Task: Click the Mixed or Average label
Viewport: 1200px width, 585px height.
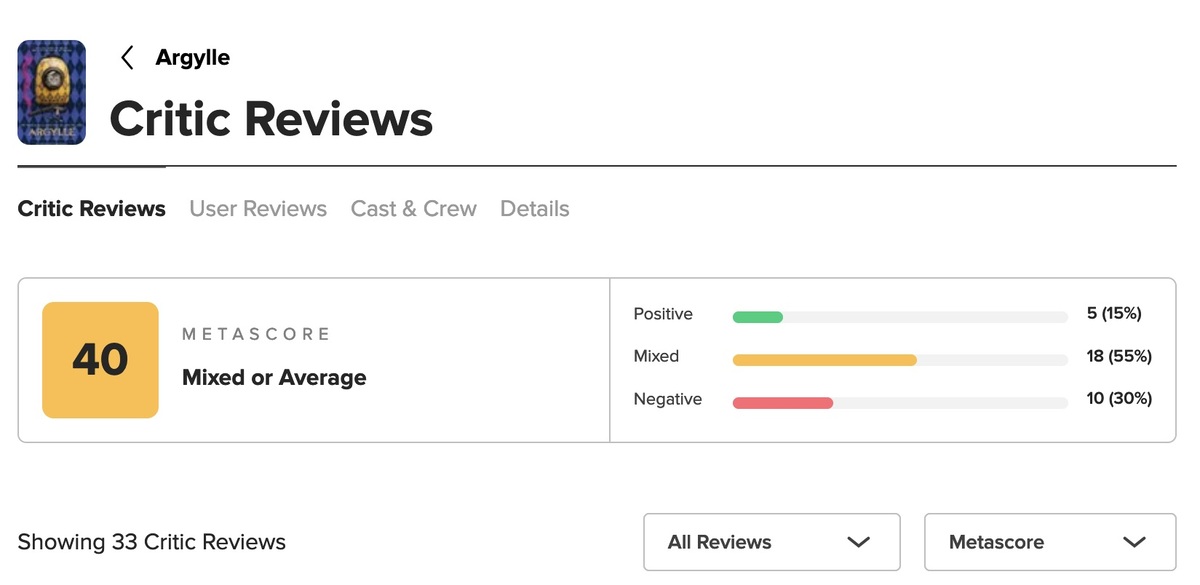Action: 274,378
